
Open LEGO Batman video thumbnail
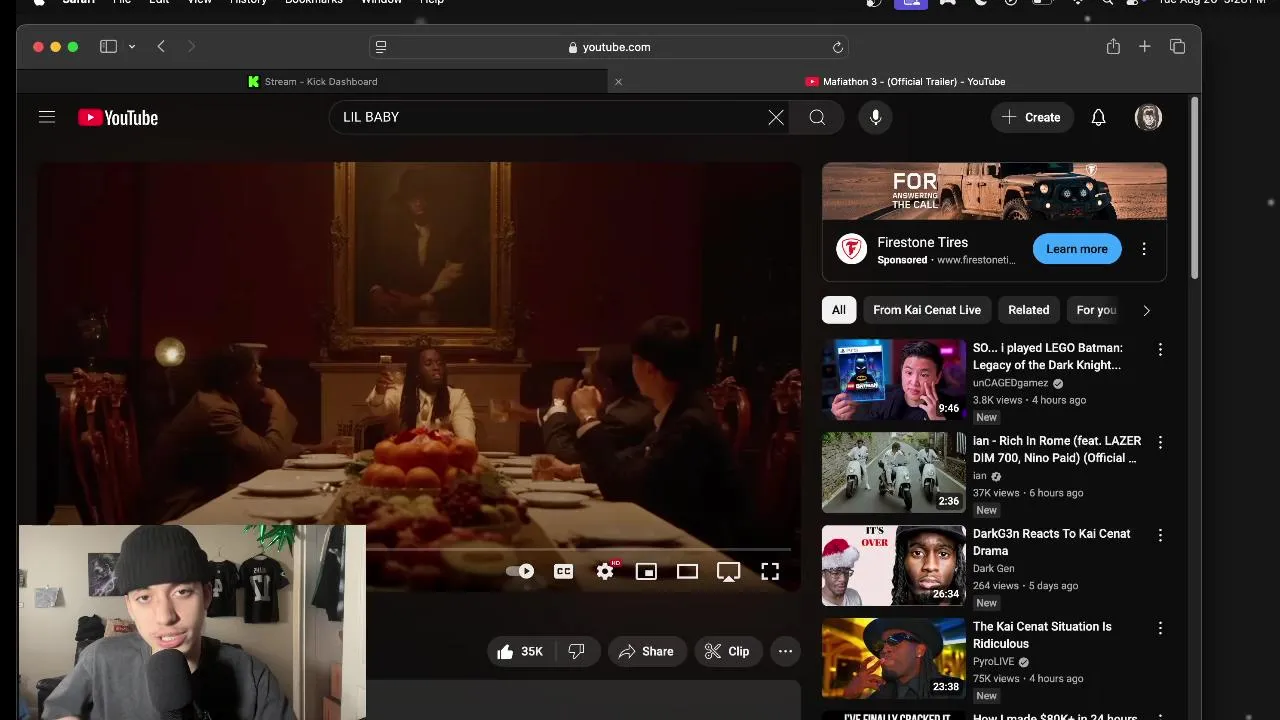point(894,380)
